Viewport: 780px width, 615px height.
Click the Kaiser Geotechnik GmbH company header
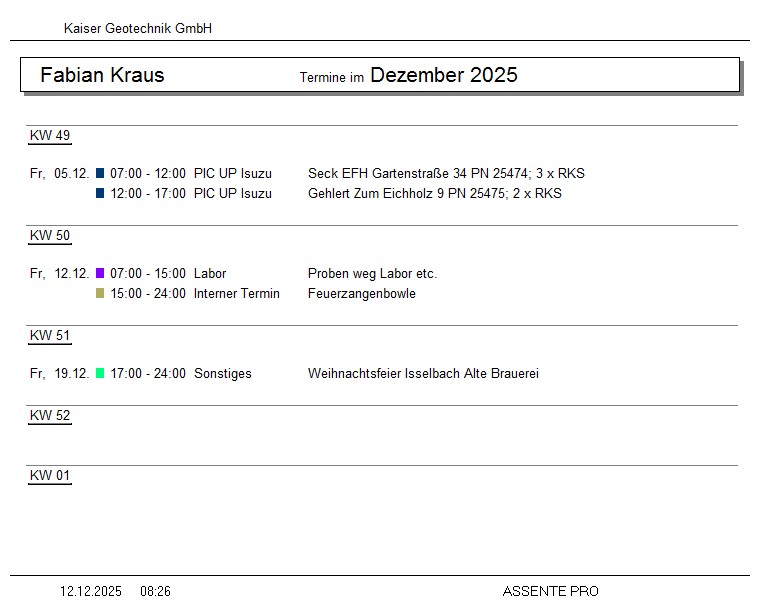click(138, 29)
